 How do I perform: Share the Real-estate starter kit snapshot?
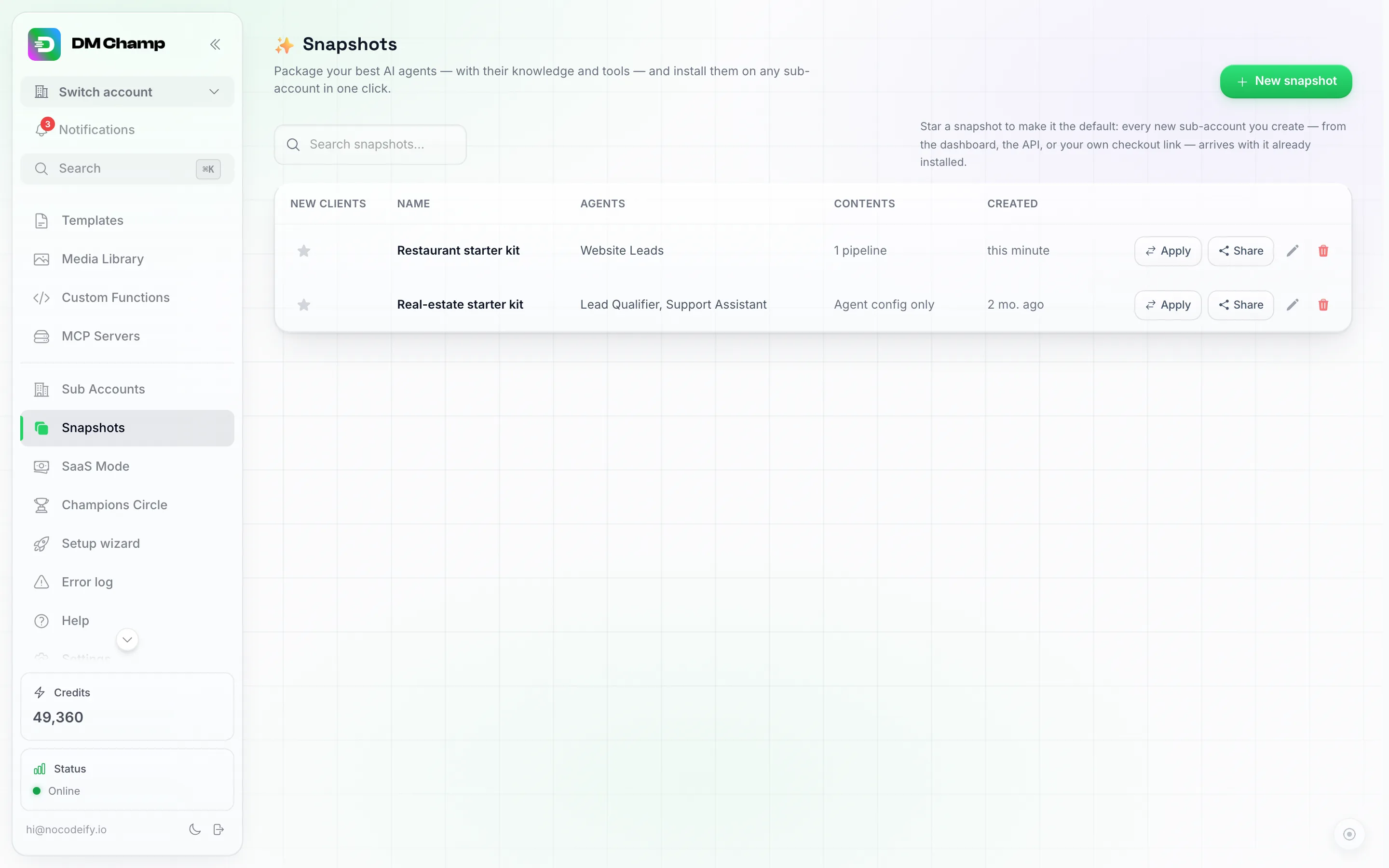click(x=1240, y=305)
